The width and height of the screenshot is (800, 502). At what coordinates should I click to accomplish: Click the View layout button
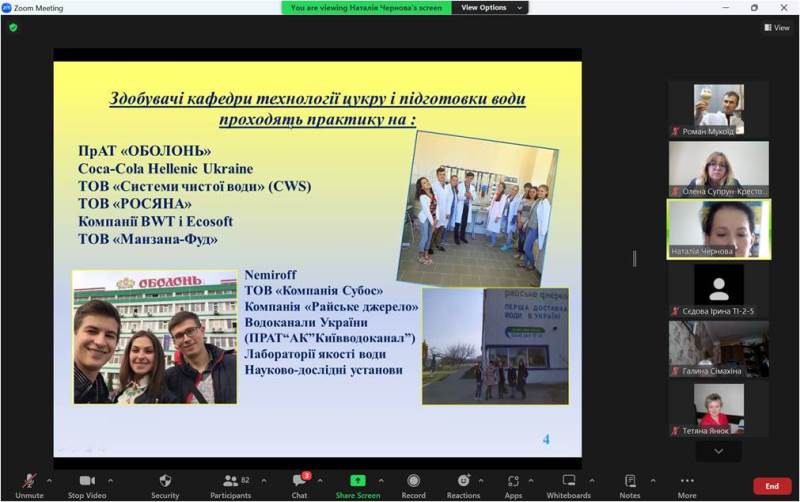pyautogui.click(x=777, y=28)
